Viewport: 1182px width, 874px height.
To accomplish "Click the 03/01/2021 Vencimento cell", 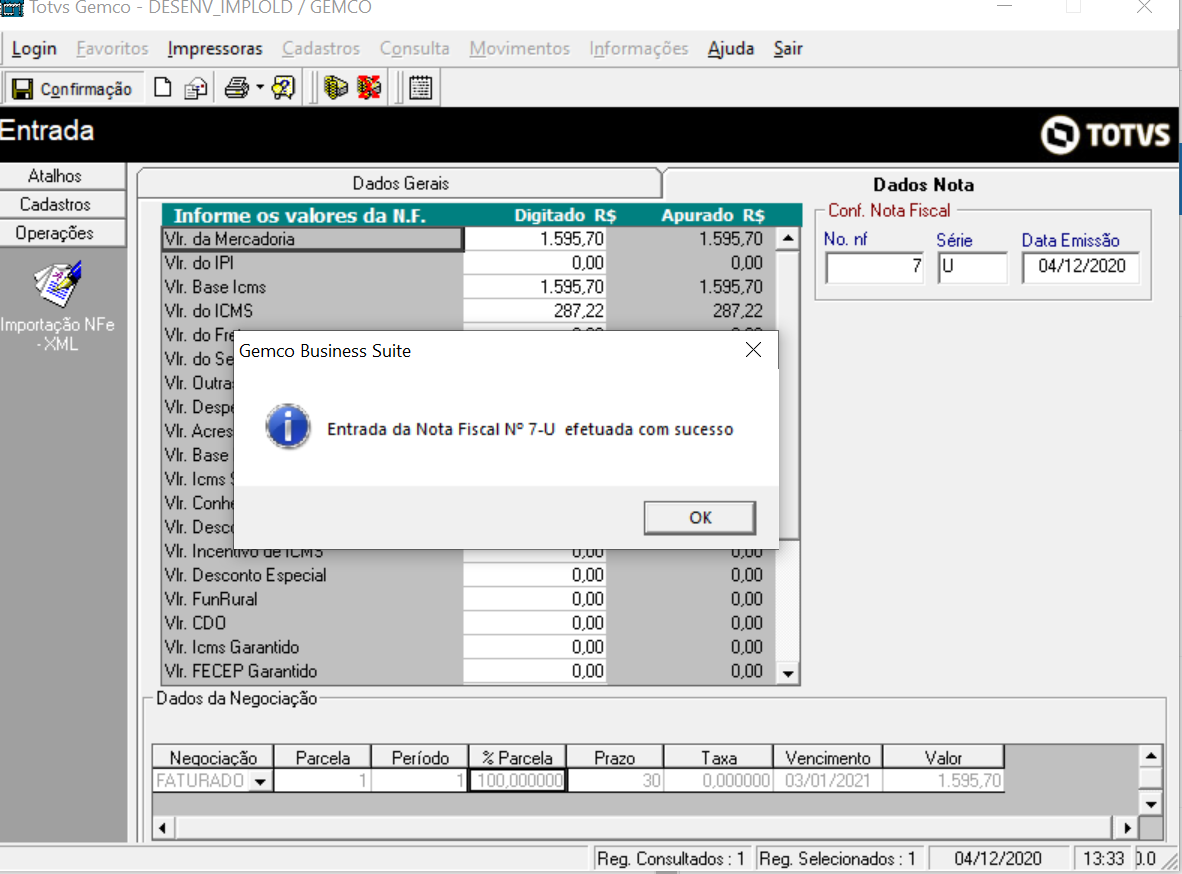I will tap(828, 780).
